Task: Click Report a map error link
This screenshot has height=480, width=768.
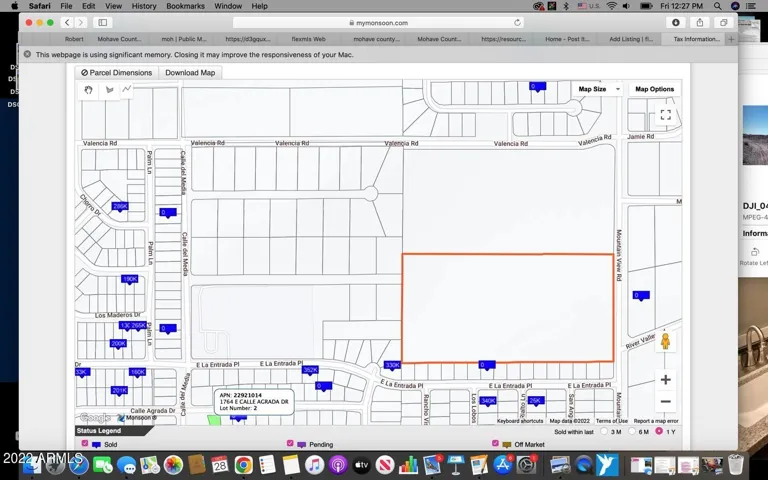Action: [x=656, y=421]
